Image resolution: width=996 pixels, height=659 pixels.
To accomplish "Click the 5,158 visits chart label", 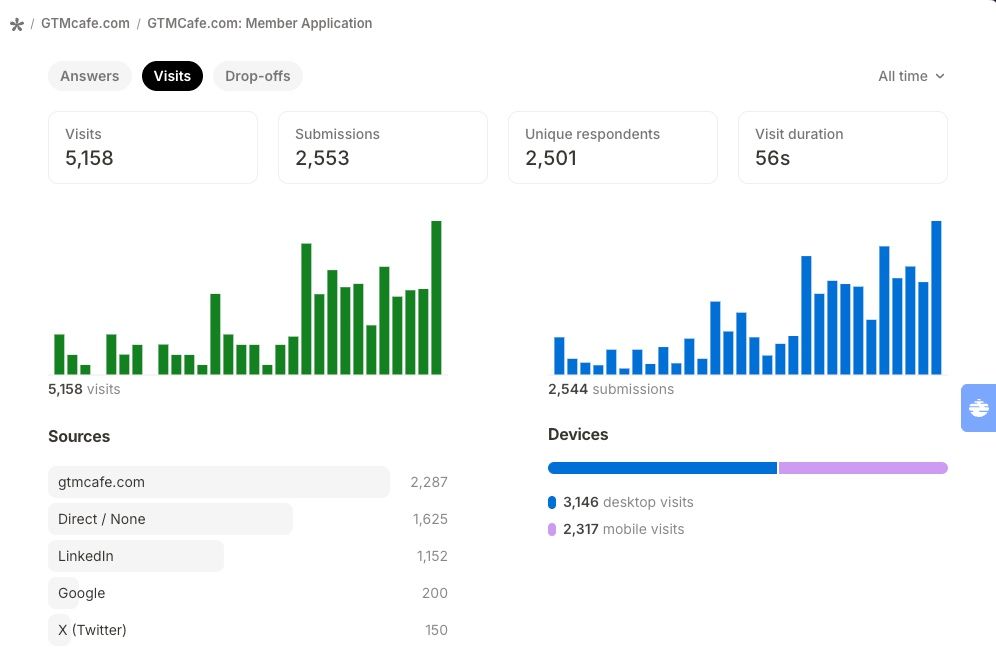I will pyautogui.click(x=84, y=389).
